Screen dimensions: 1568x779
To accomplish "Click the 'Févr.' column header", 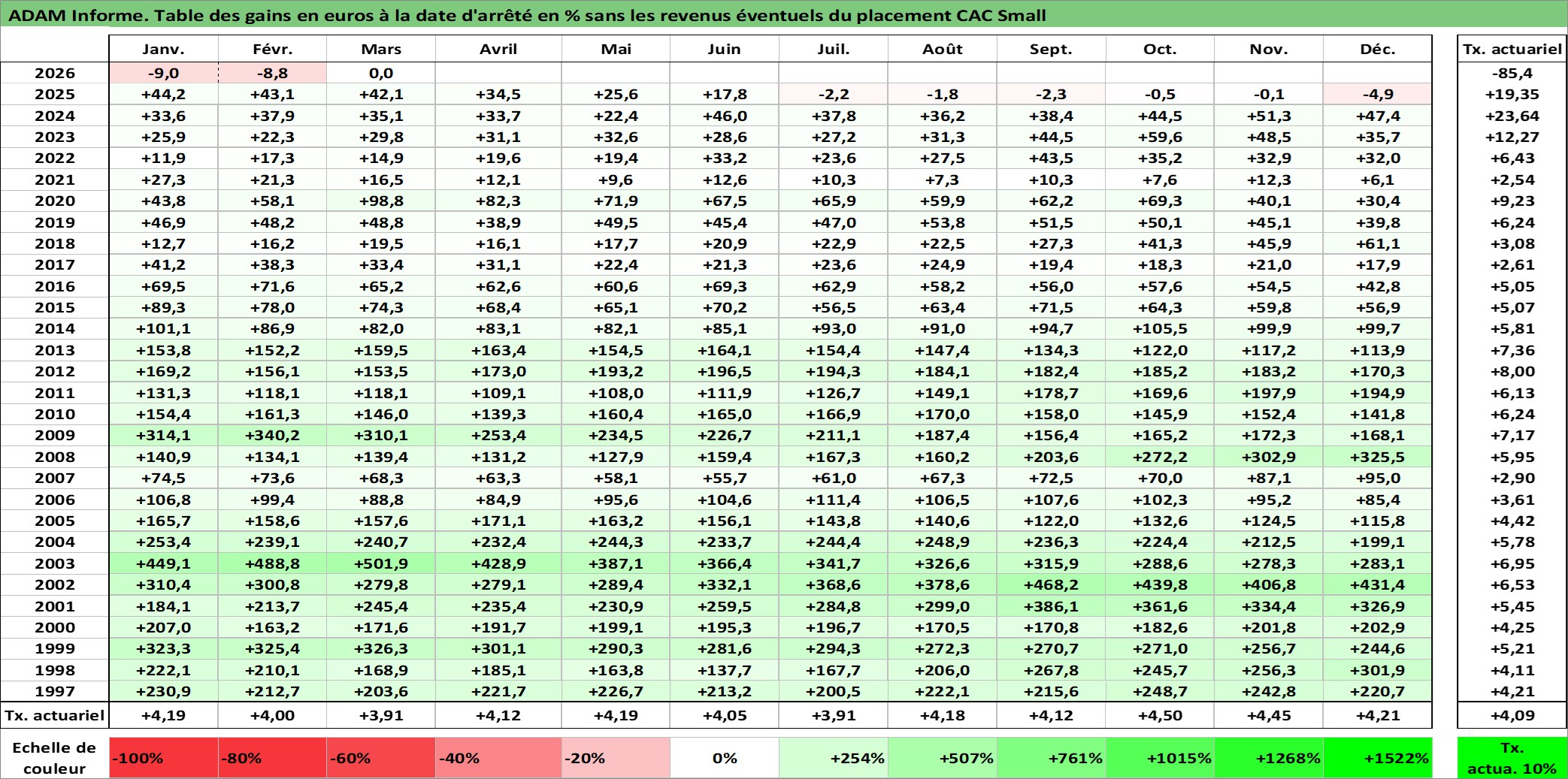I will [272, 49].
